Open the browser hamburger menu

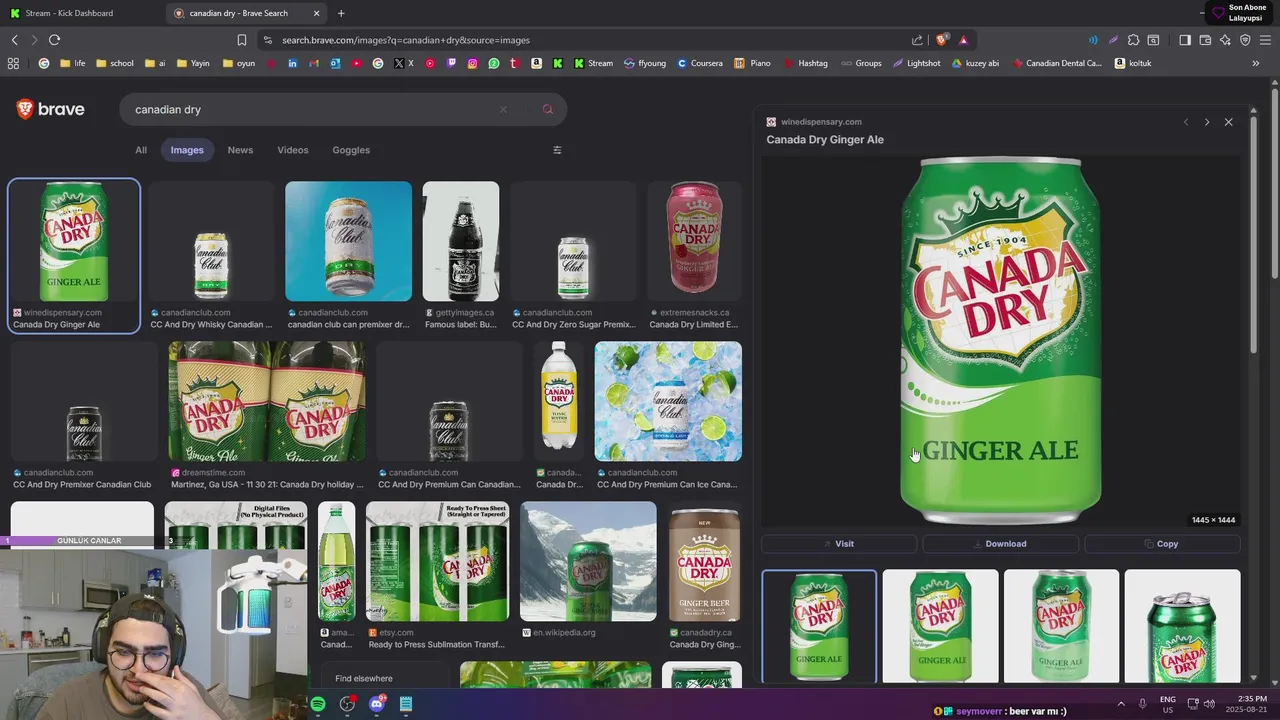click(x=1266, y=40)
